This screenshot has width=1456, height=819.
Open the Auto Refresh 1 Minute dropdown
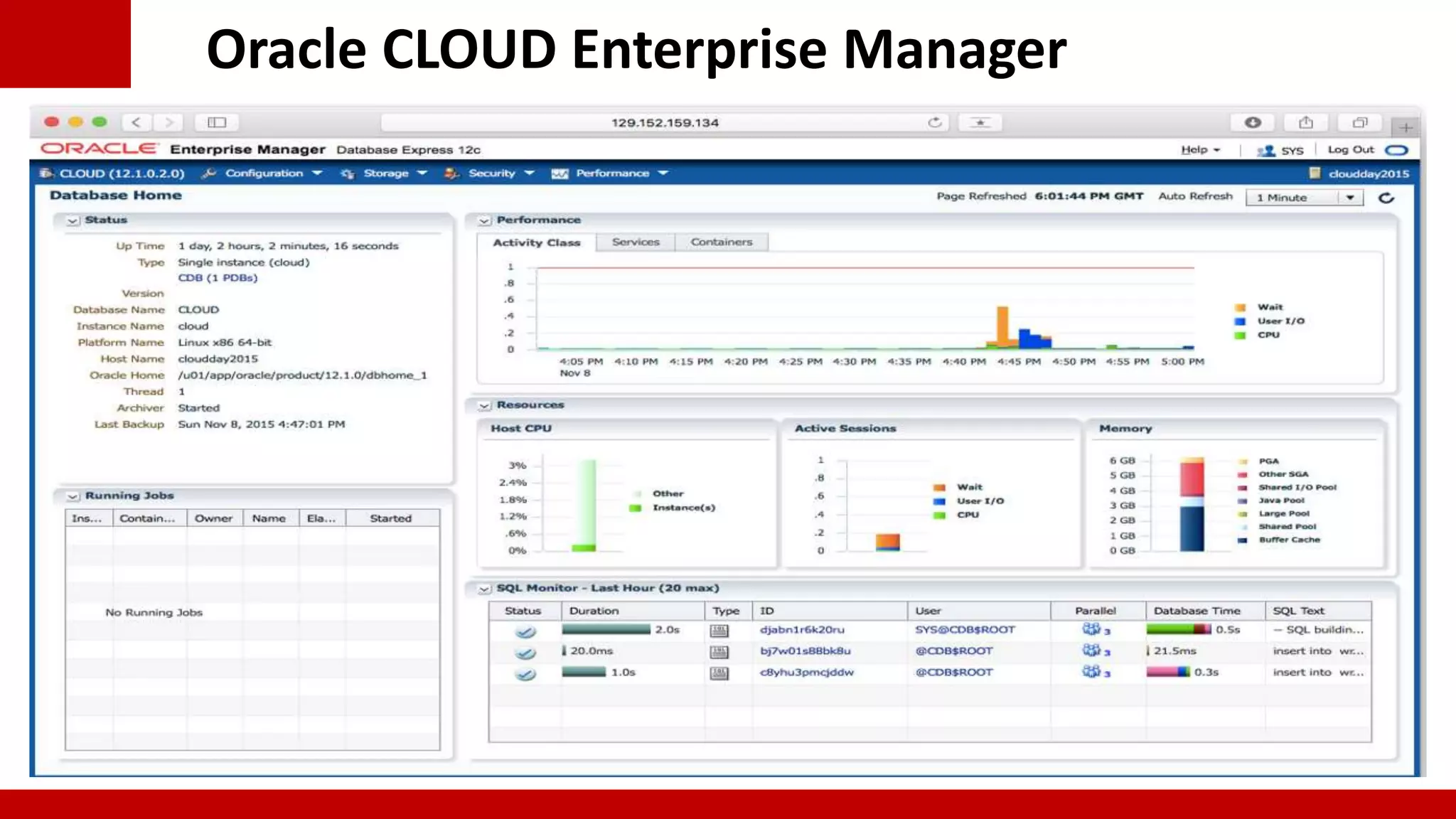pyautogui.click(x=1304, y=198)
